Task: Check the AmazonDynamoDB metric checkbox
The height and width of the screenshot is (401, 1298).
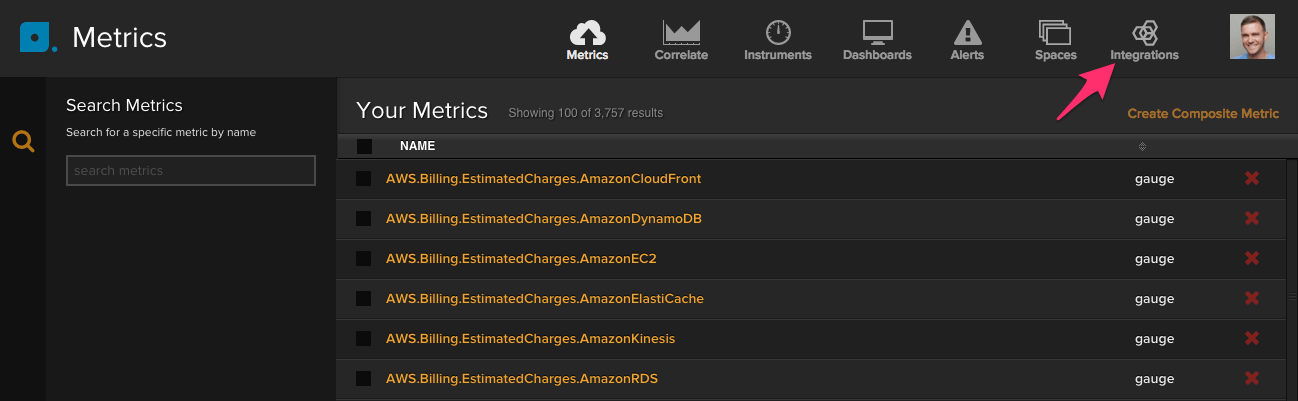Action: pos(364,219)
